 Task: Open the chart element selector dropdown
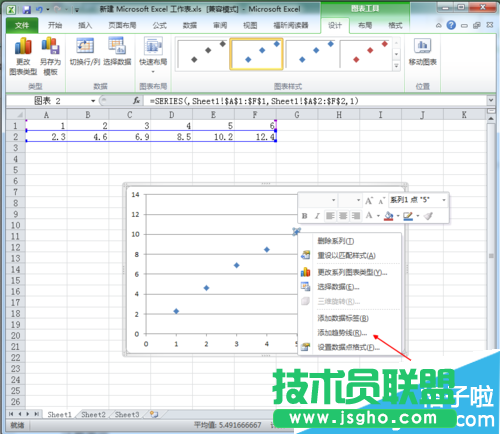444,200
